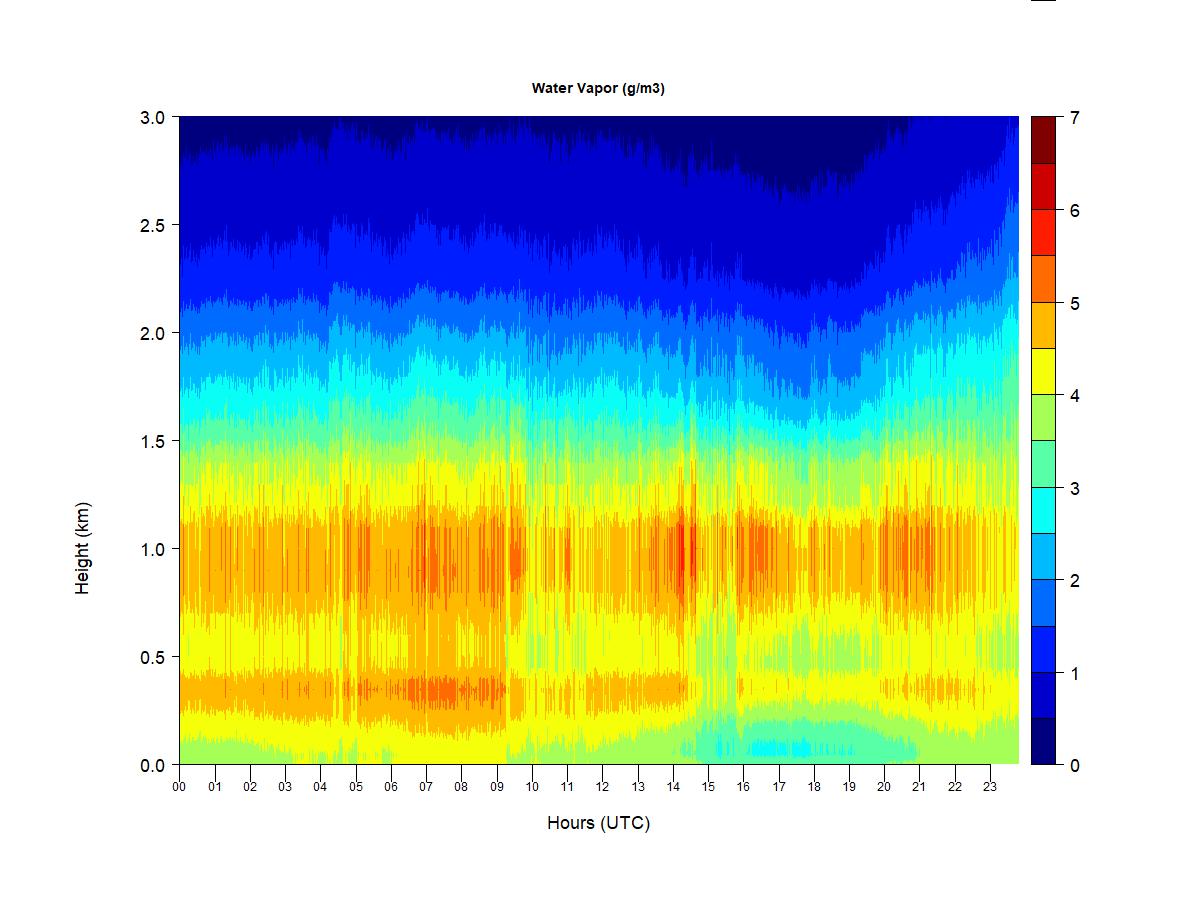Click the colorbar scale value "7"
Viewport: 1200px width, 900px height.
(1074, 118)
